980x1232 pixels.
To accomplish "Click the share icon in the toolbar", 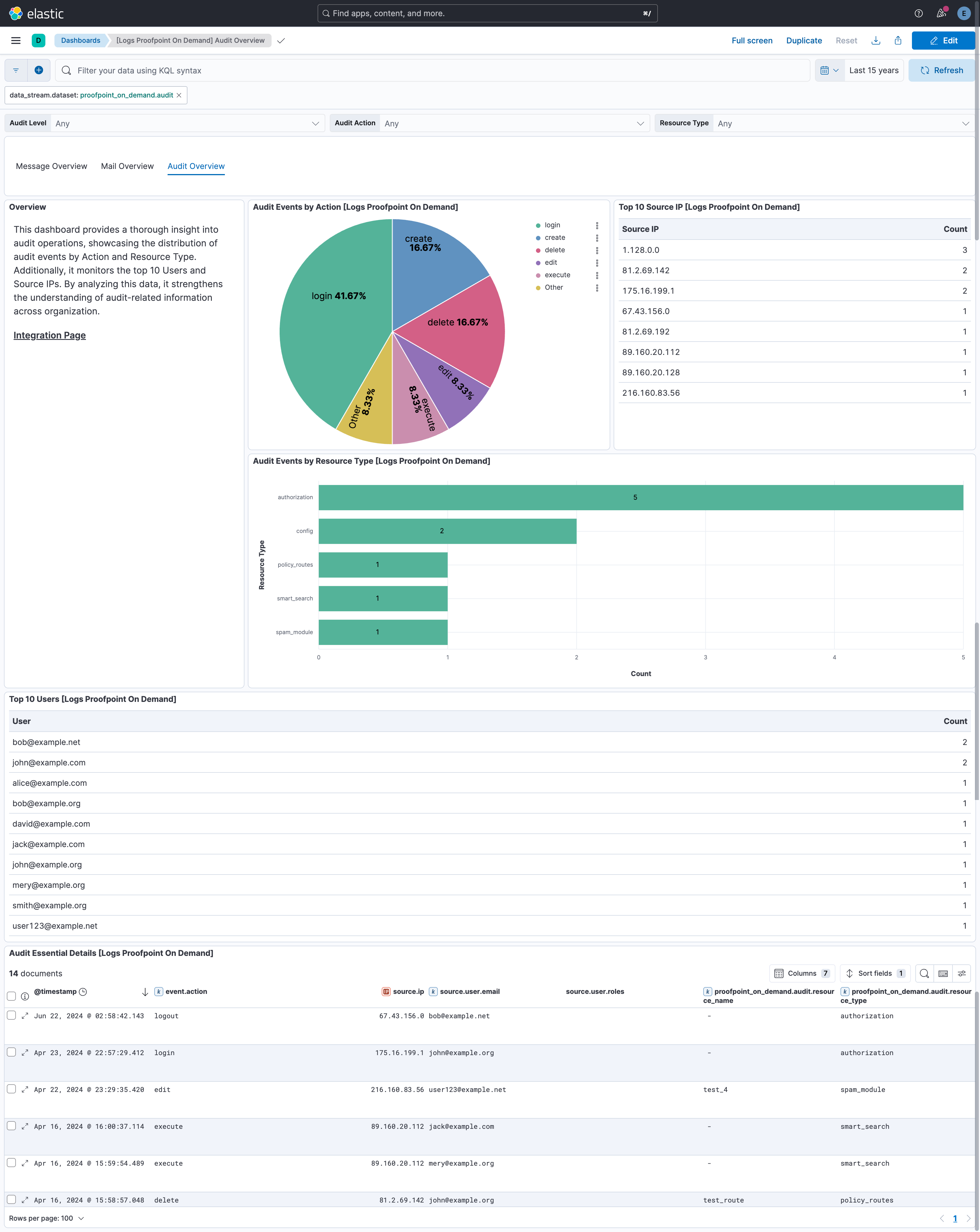I will coord(898,41).
